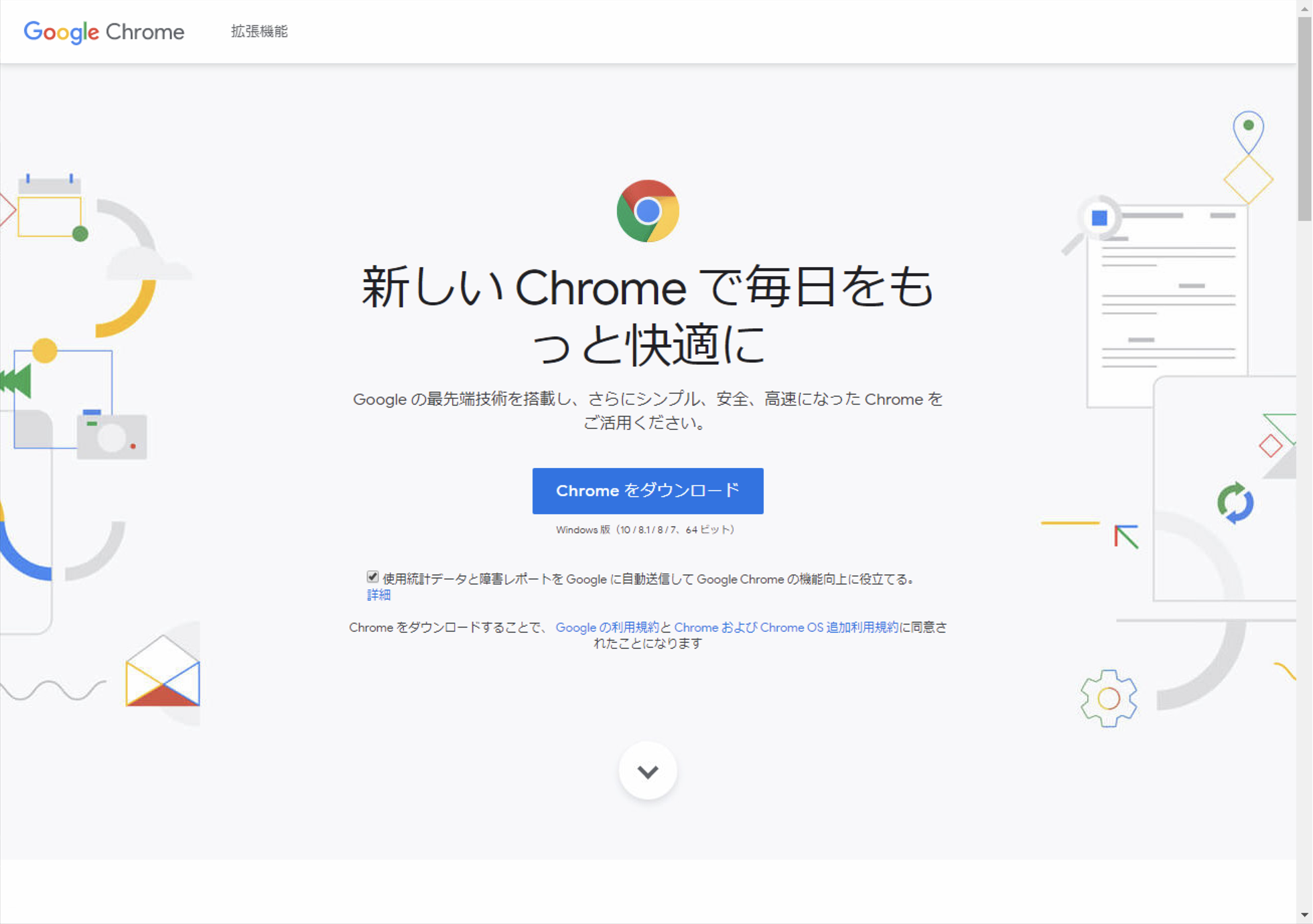Click the Chrome をダウンロード button

click(648, 491)
